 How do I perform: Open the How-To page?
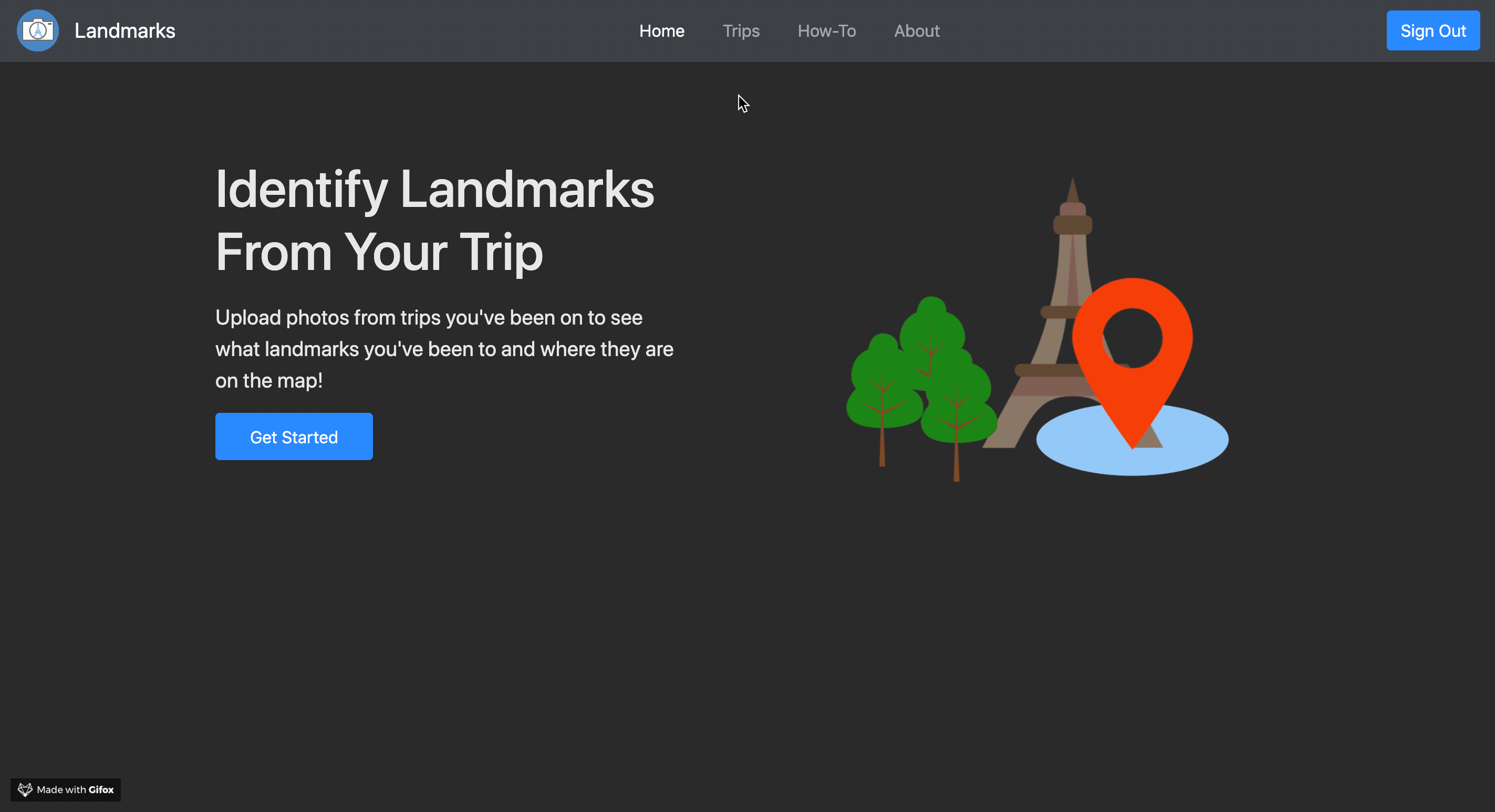point(826,31)
